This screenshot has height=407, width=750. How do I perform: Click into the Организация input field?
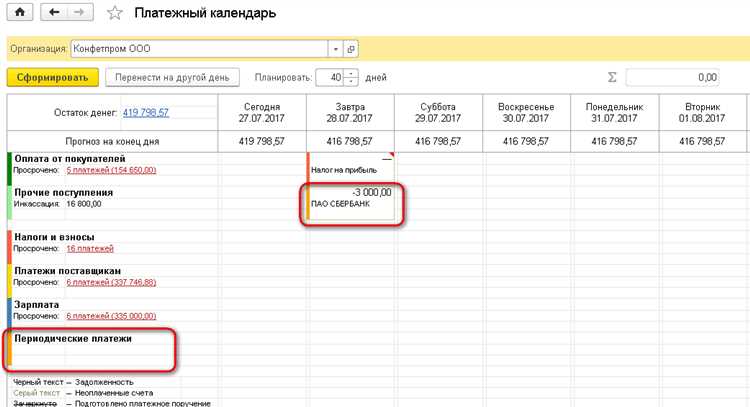(198, 48)
